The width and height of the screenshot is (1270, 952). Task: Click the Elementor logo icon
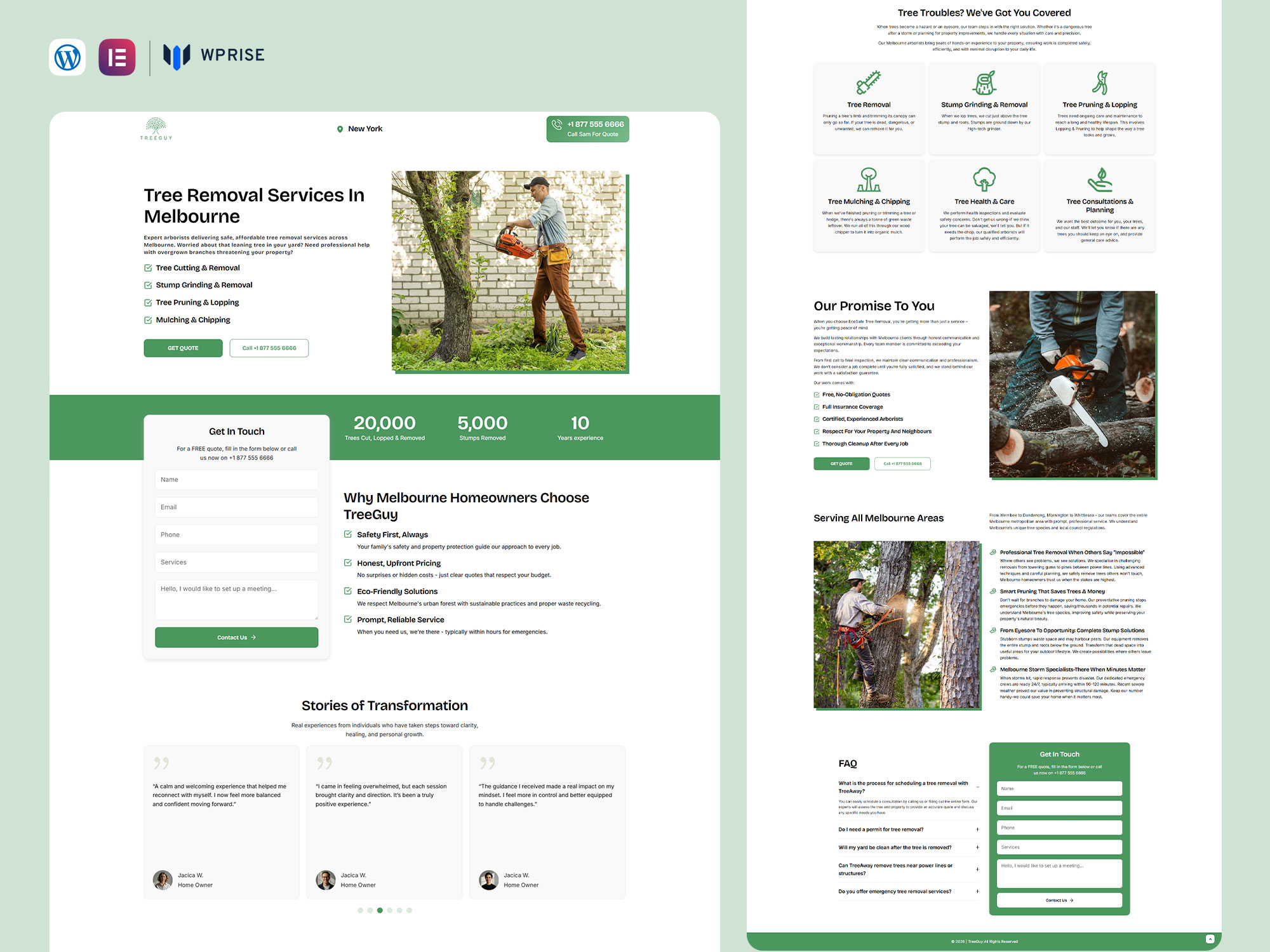point(117,57)
